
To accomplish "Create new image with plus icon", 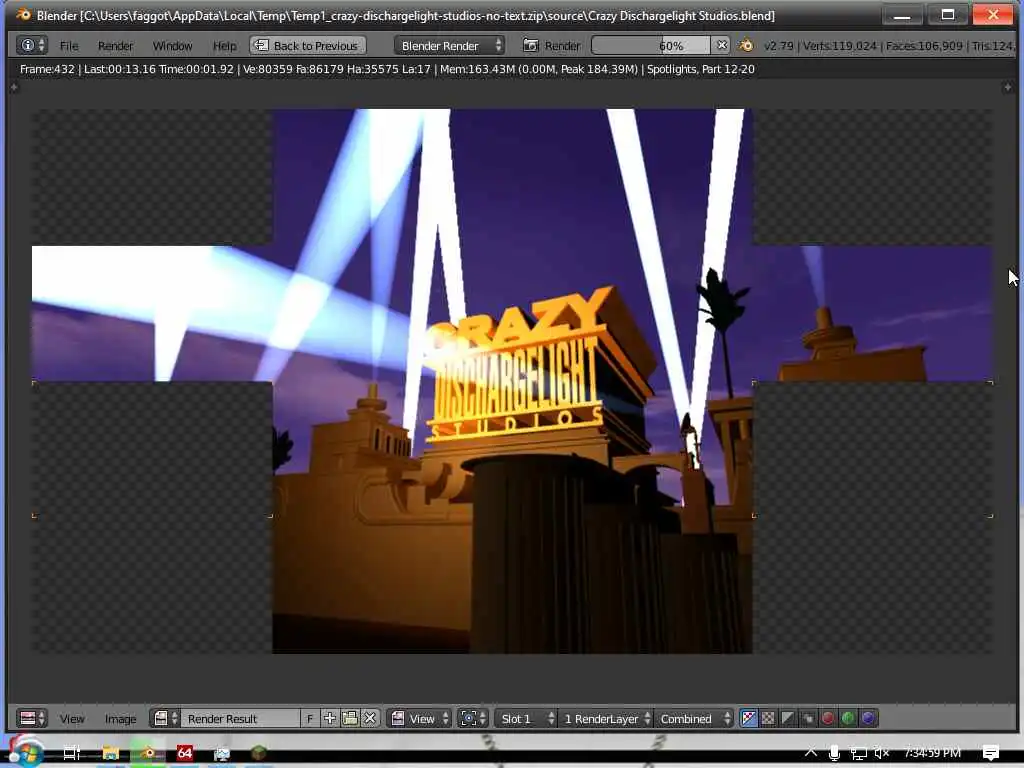I will 330,718.
